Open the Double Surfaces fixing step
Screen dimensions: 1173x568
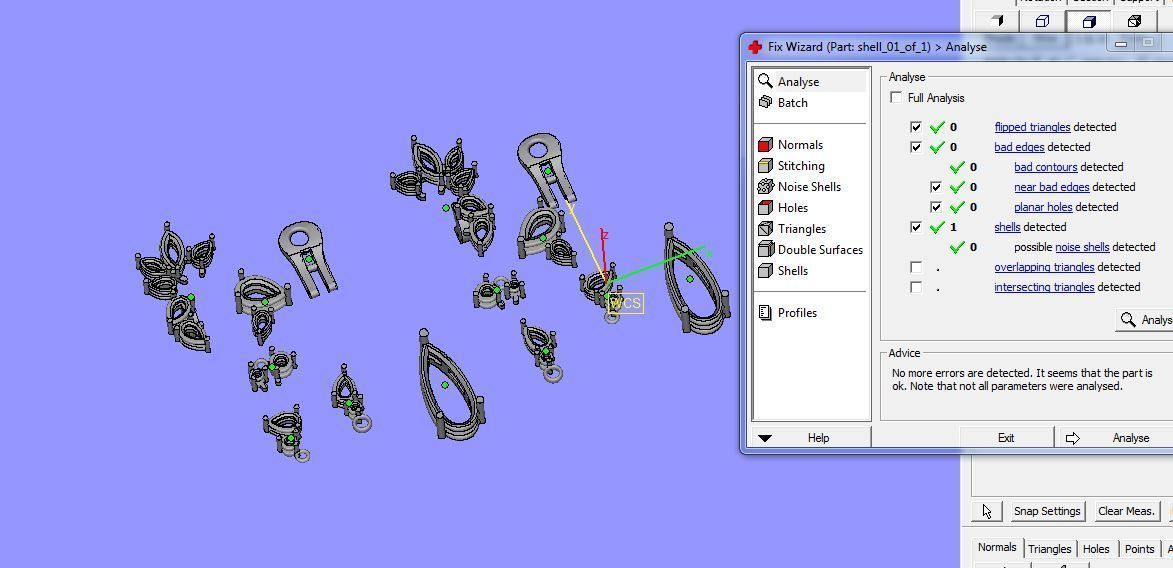pos(811,249)
